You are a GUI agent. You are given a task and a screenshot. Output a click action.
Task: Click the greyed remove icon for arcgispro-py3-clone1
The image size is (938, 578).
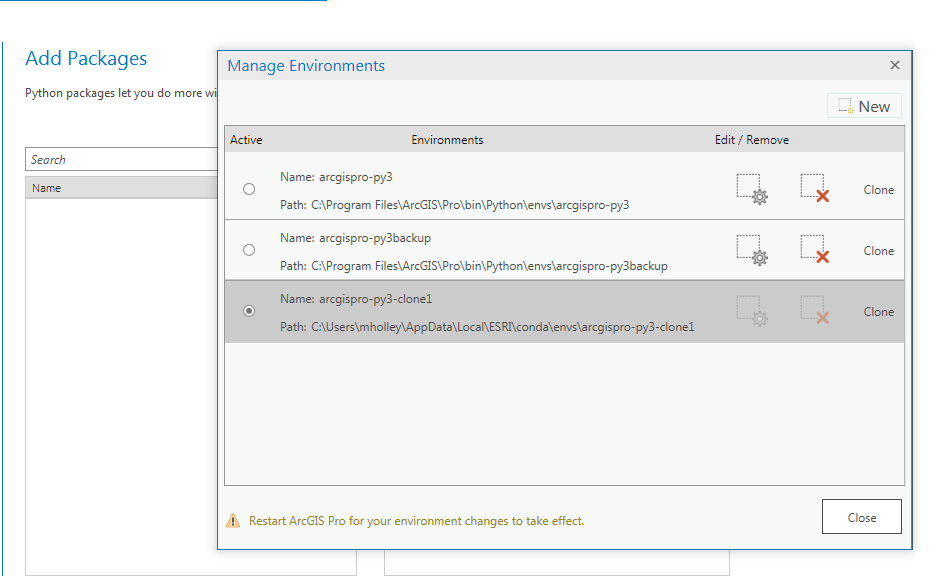pyautogui.click(x=815, y=311)
